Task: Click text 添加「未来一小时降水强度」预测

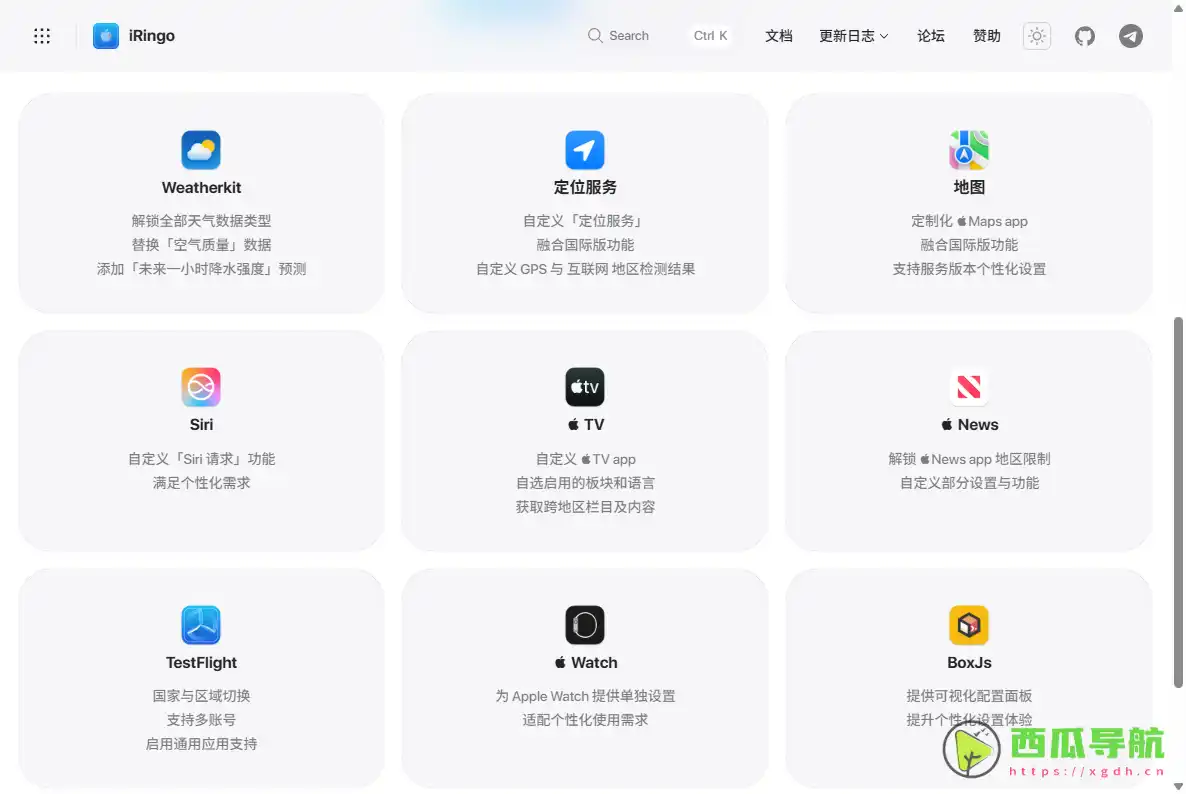Action: pos(201,269)
